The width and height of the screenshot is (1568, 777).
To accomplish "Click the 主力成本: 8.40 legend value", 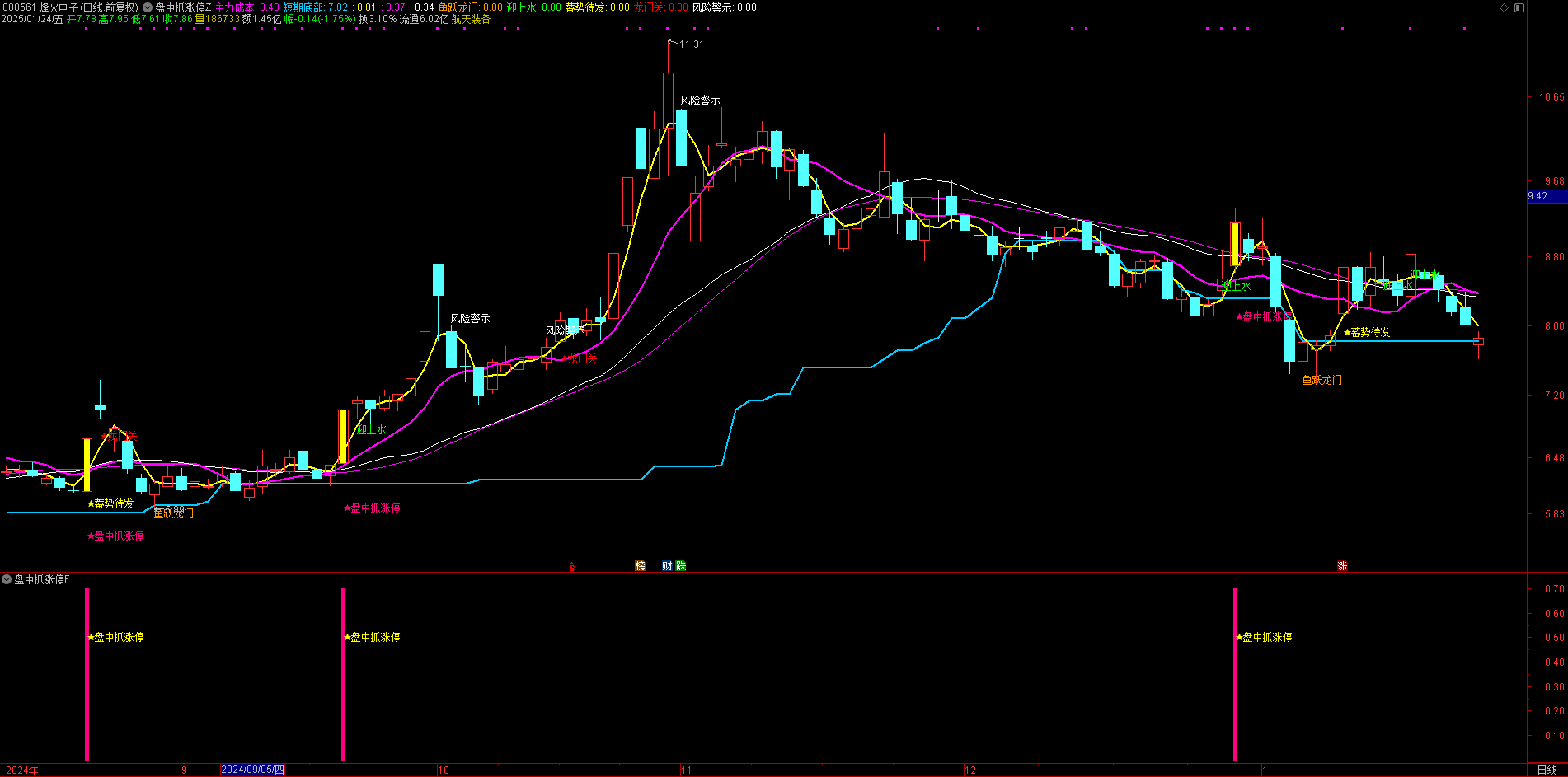I will pos(246,7).
